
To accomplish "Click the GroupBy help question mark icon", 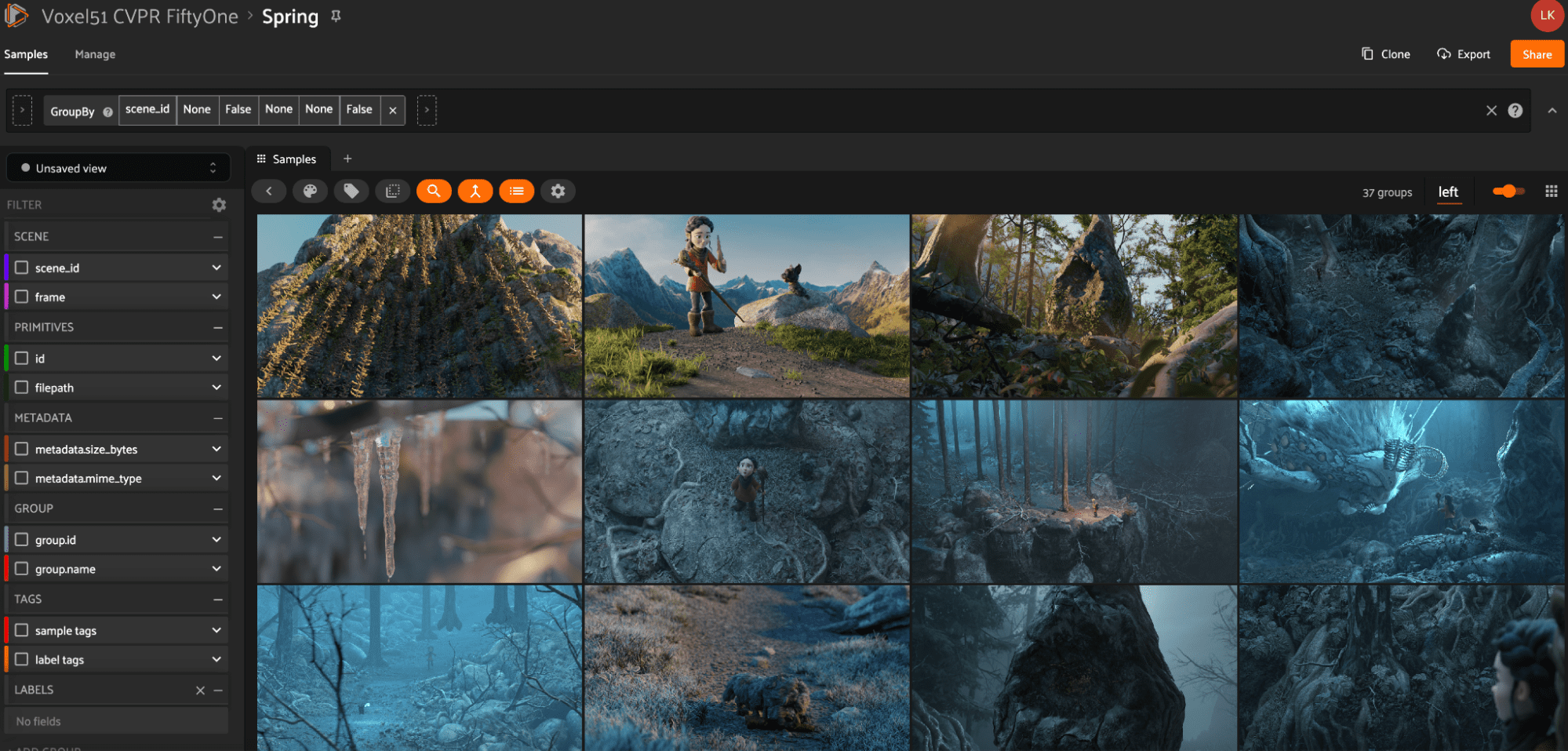I will coord(107,111).
